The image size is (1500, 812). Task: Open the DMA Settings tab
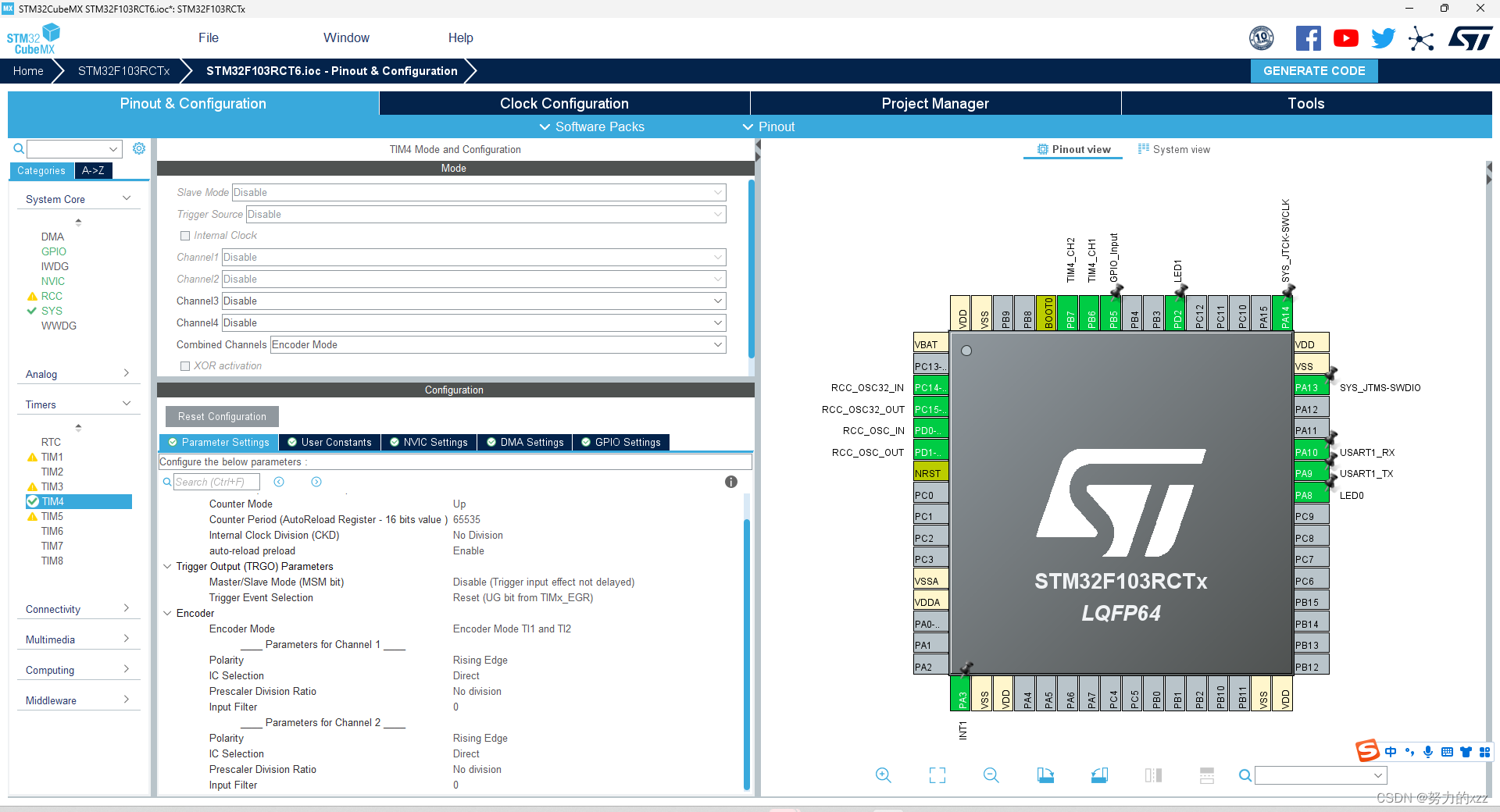525,443
